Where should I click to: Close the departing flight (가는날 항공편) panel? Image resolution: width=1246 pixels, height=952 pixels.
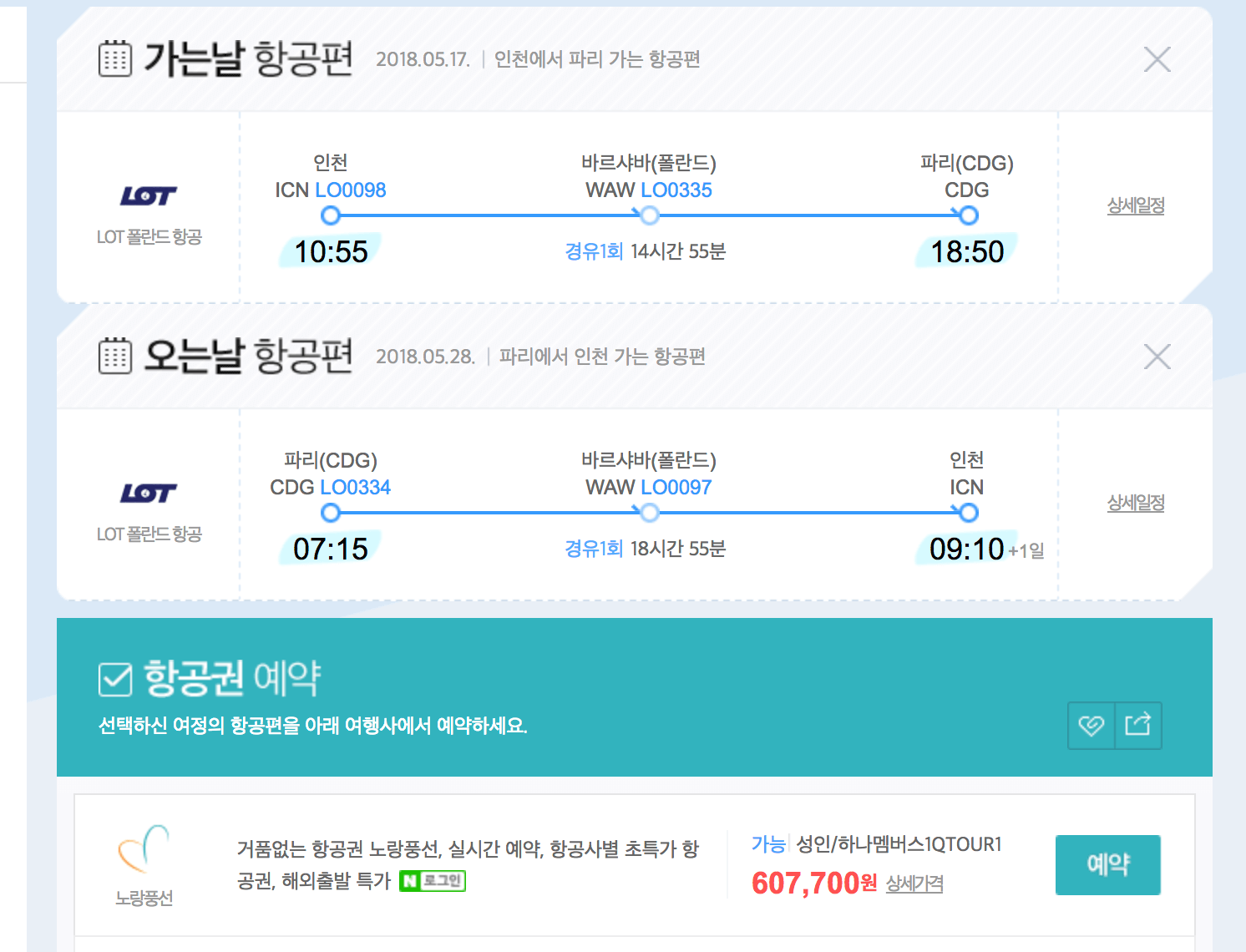[1157, 59]
